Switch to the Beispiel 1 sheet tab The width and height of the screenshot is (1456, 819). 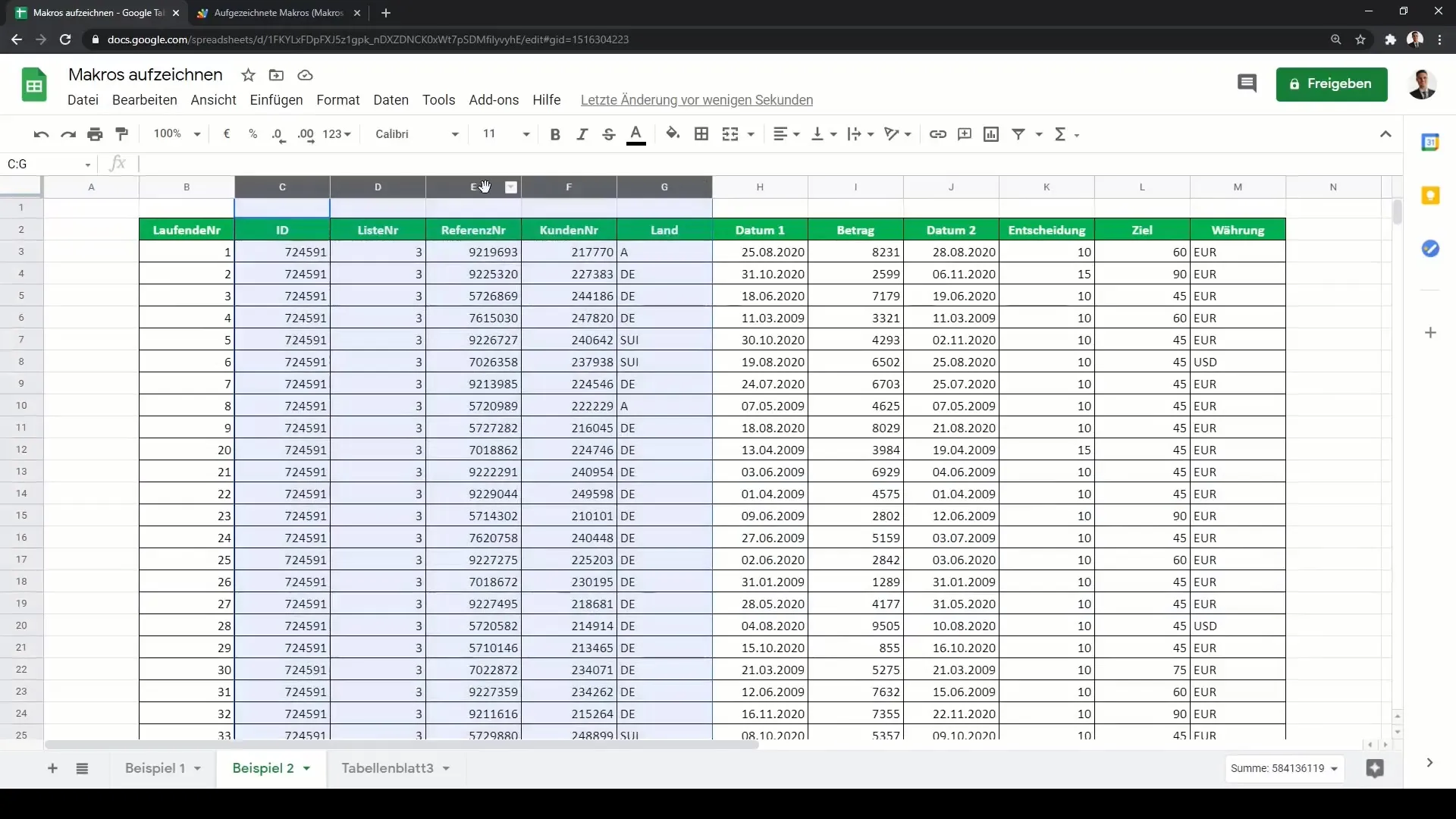155,768
